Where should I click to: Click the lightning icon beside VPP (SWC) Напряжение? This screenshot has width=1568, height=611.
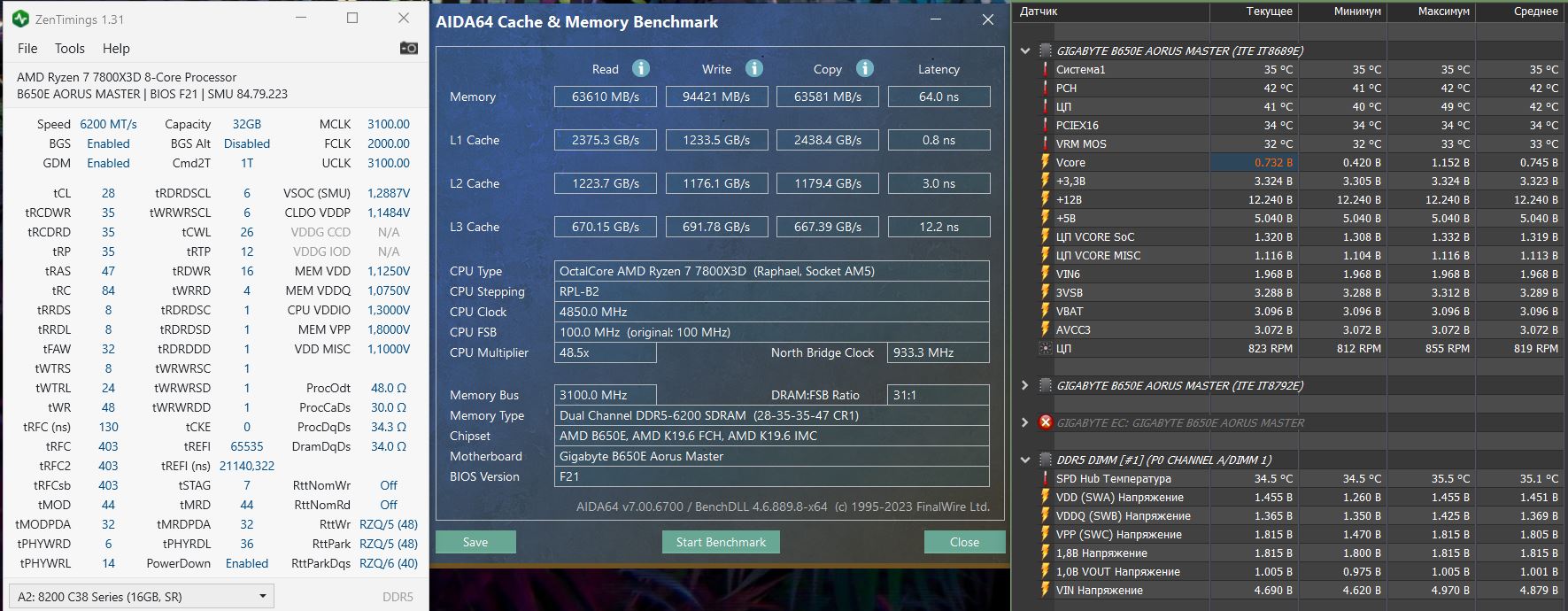click(x=1045, y=534)
